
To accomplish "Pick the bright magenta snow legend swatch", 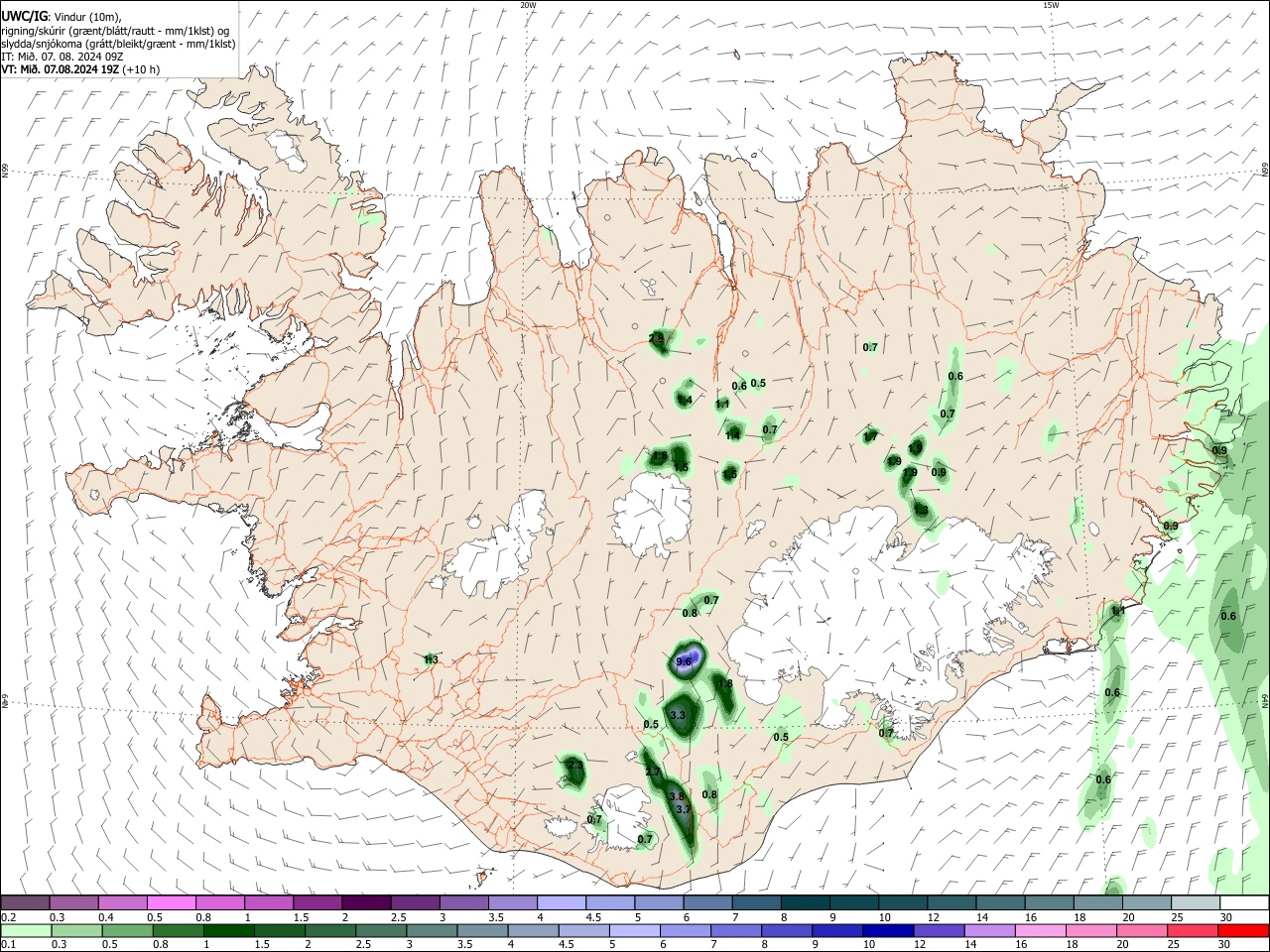I will pyautogui.click(x=171, y=902).
